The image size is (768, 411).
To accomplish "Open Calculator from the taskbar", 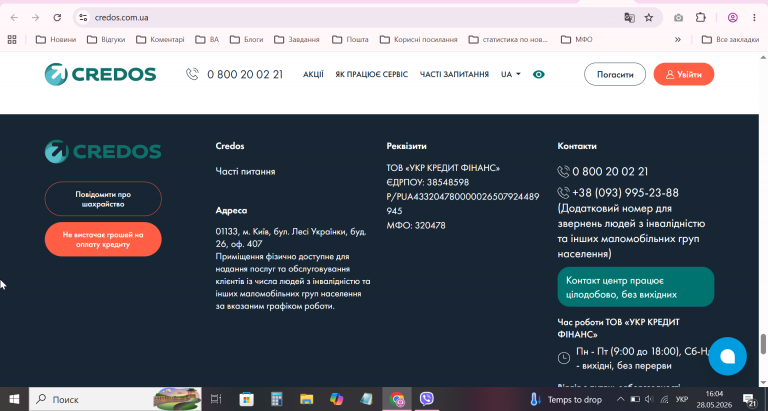I will point(277,399).
